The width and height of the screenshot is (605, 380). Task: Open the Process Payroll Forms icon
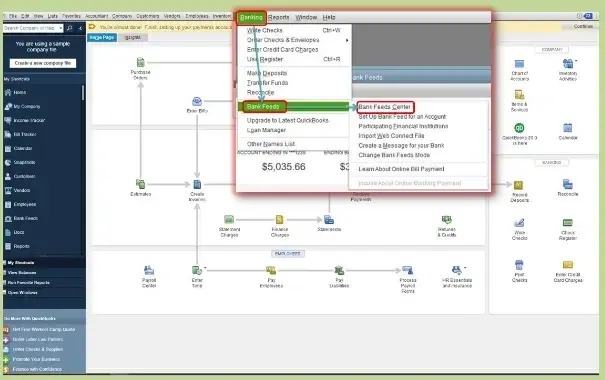click(407, 270)
